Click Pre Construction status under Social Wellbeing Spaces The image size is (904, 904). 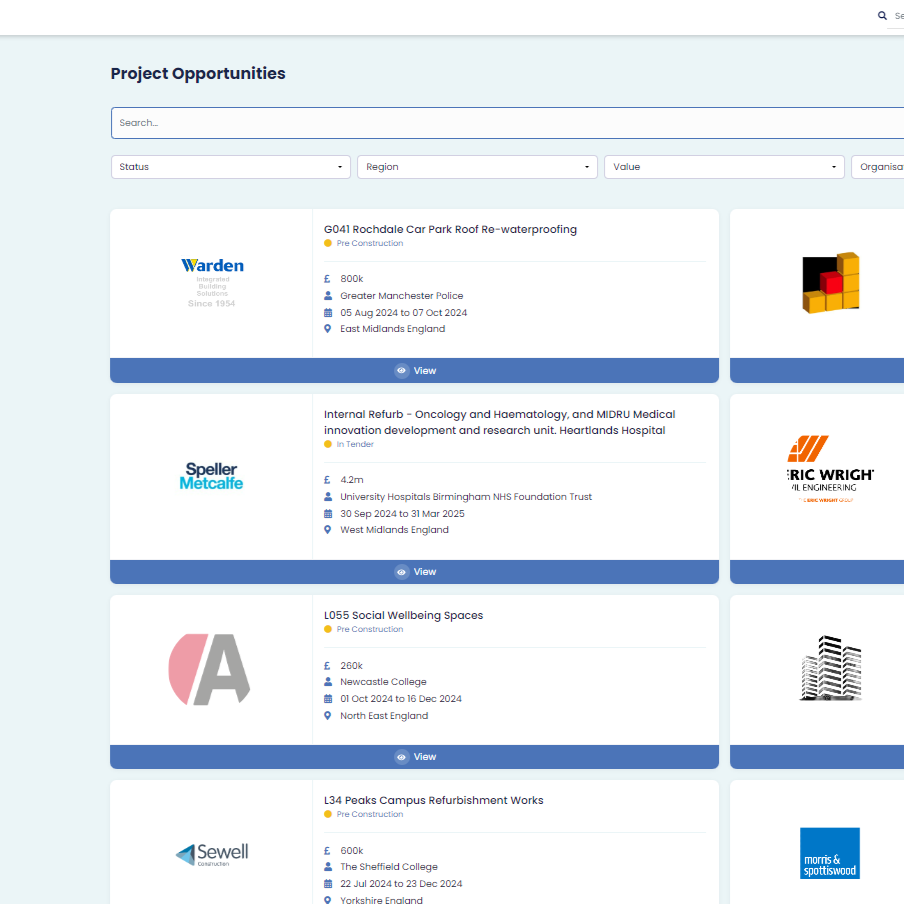point(370,629)
